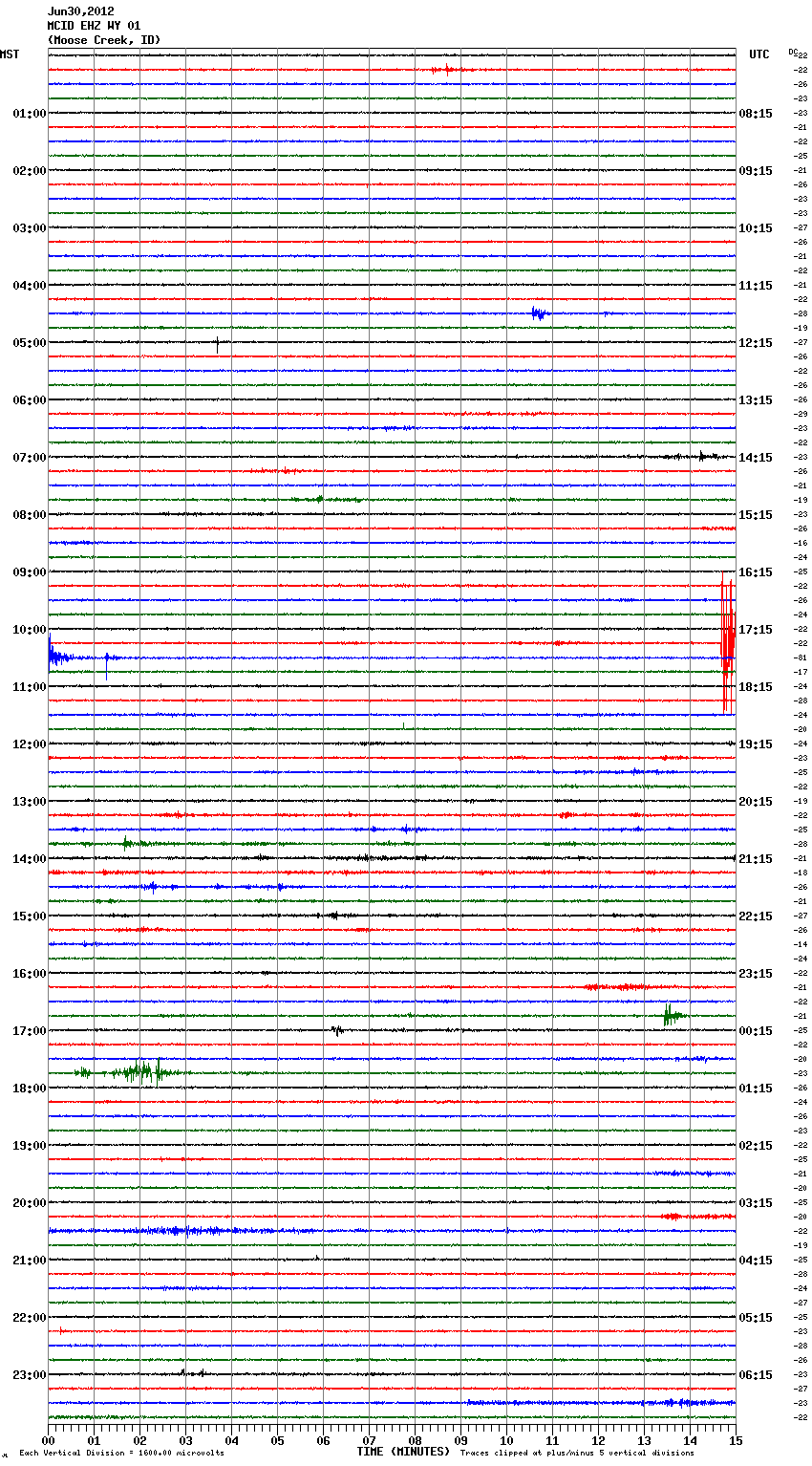Select the 23:00 MST hour label

[x=29, y=1375]
